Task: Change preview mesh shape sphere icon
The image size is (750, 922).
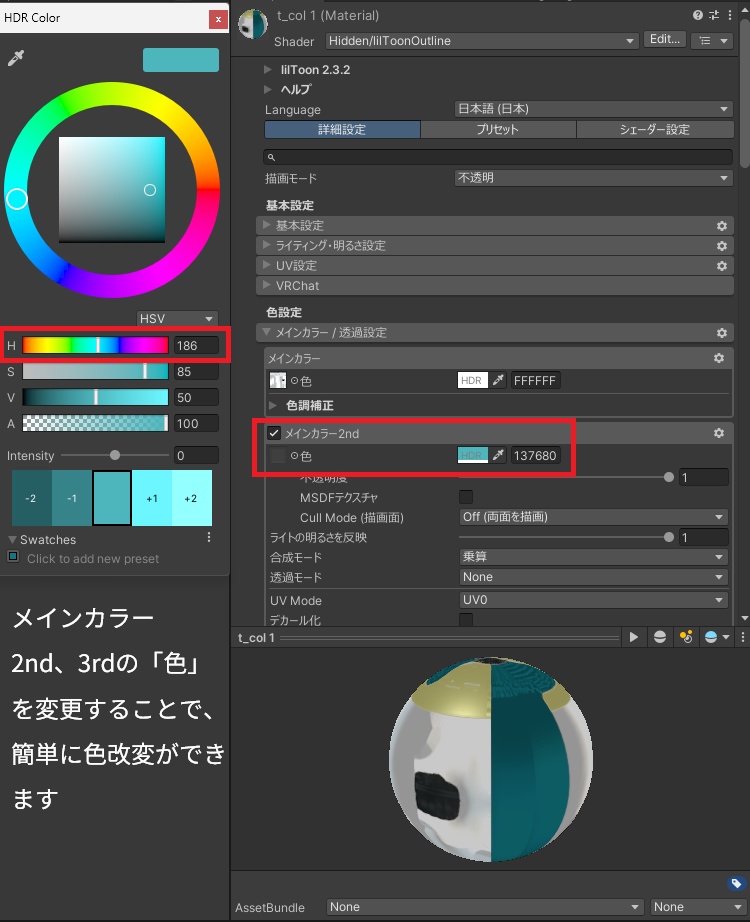Action: (660, 637)
